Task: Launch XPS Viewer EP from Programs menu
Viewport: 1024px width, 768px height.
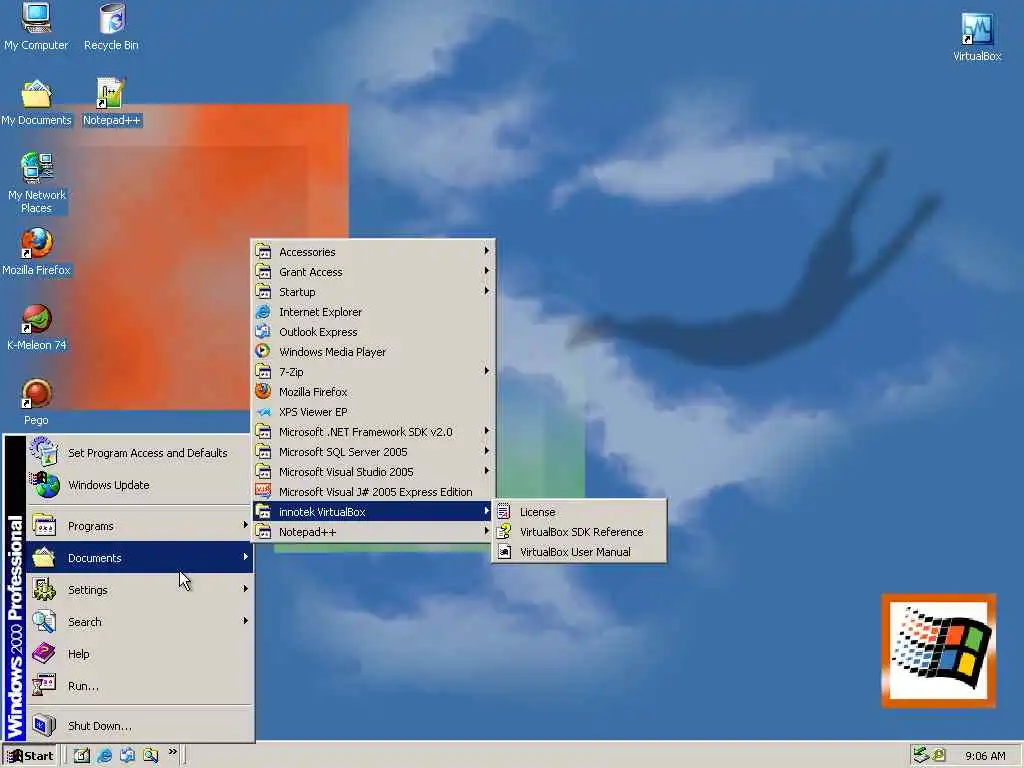Action: click(373, 412)
